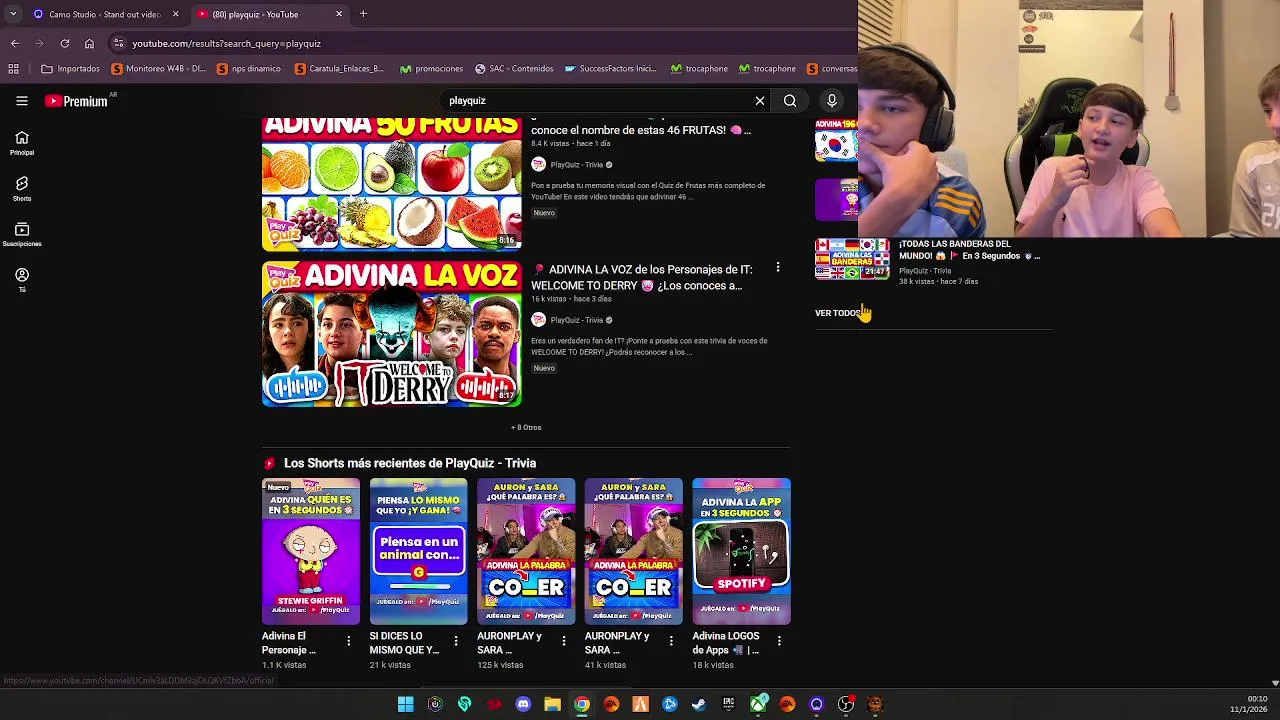This screenshot has width=1280, height=720.
Task: Open the Tú profile section
Action: click(x=22, y=280)
